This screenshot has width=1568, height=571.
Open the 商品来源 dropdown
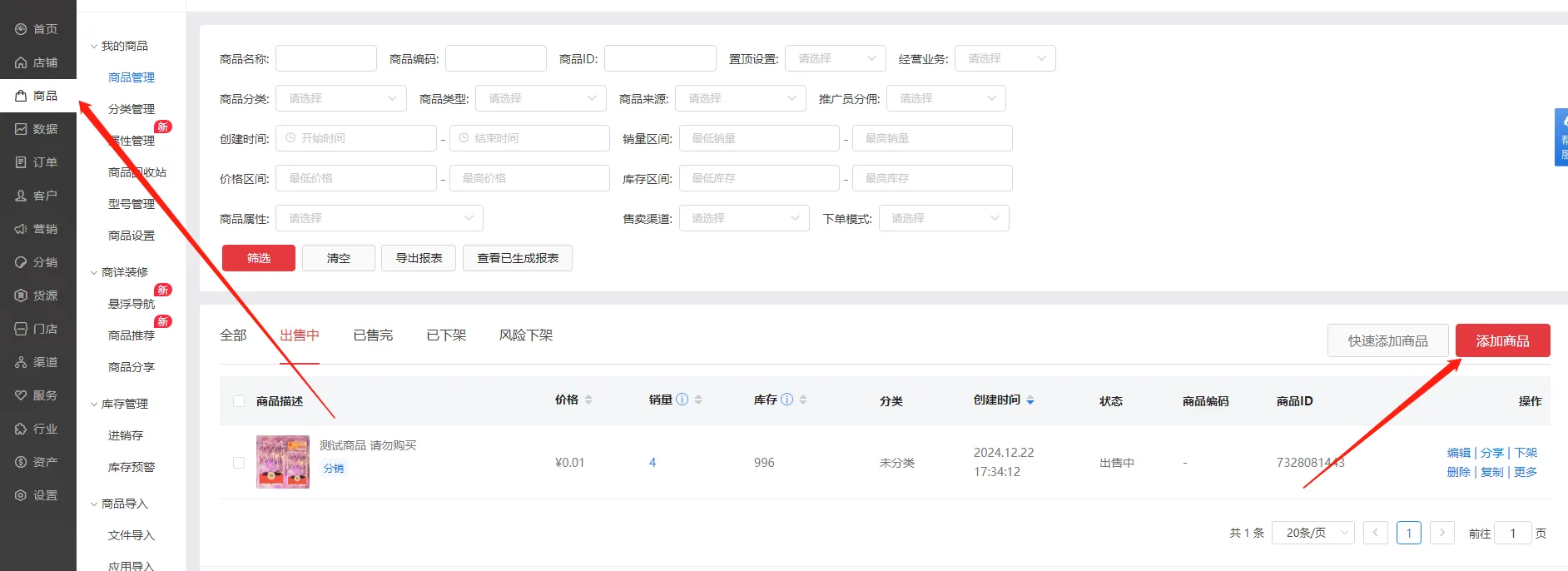[741, 98]
